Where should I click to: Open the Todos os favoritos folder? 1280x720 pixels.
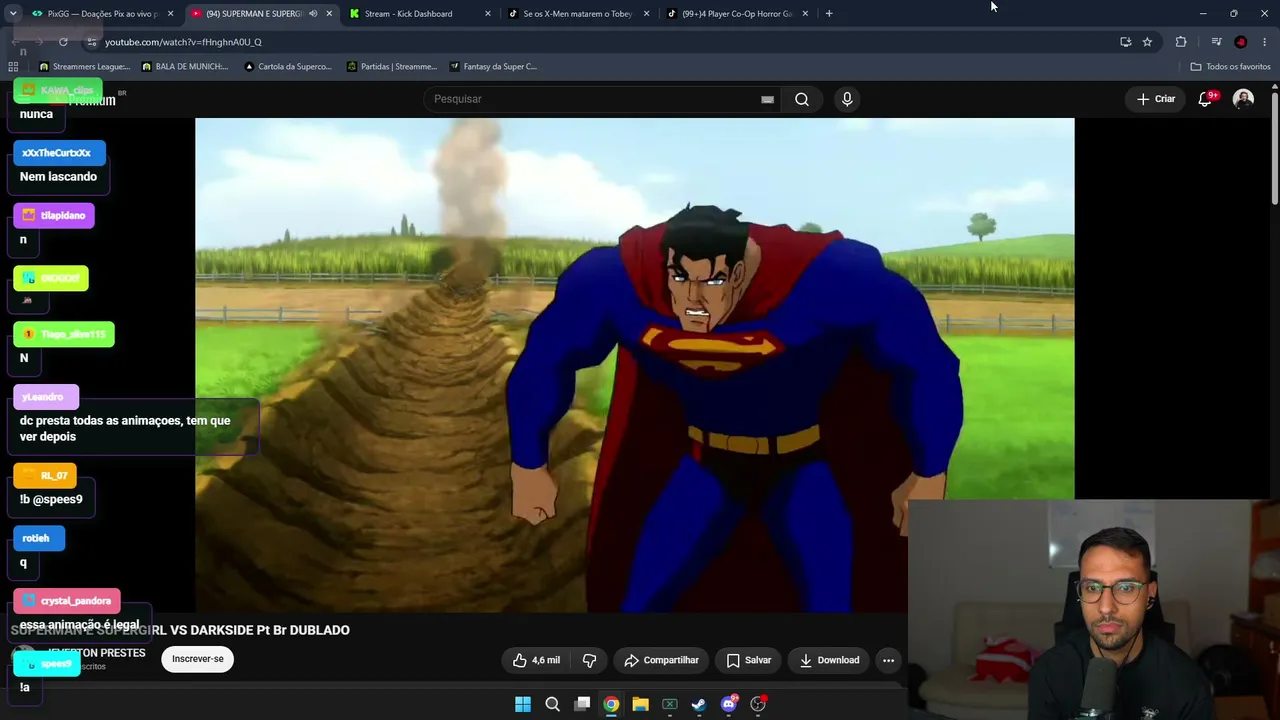(1231, 67)
